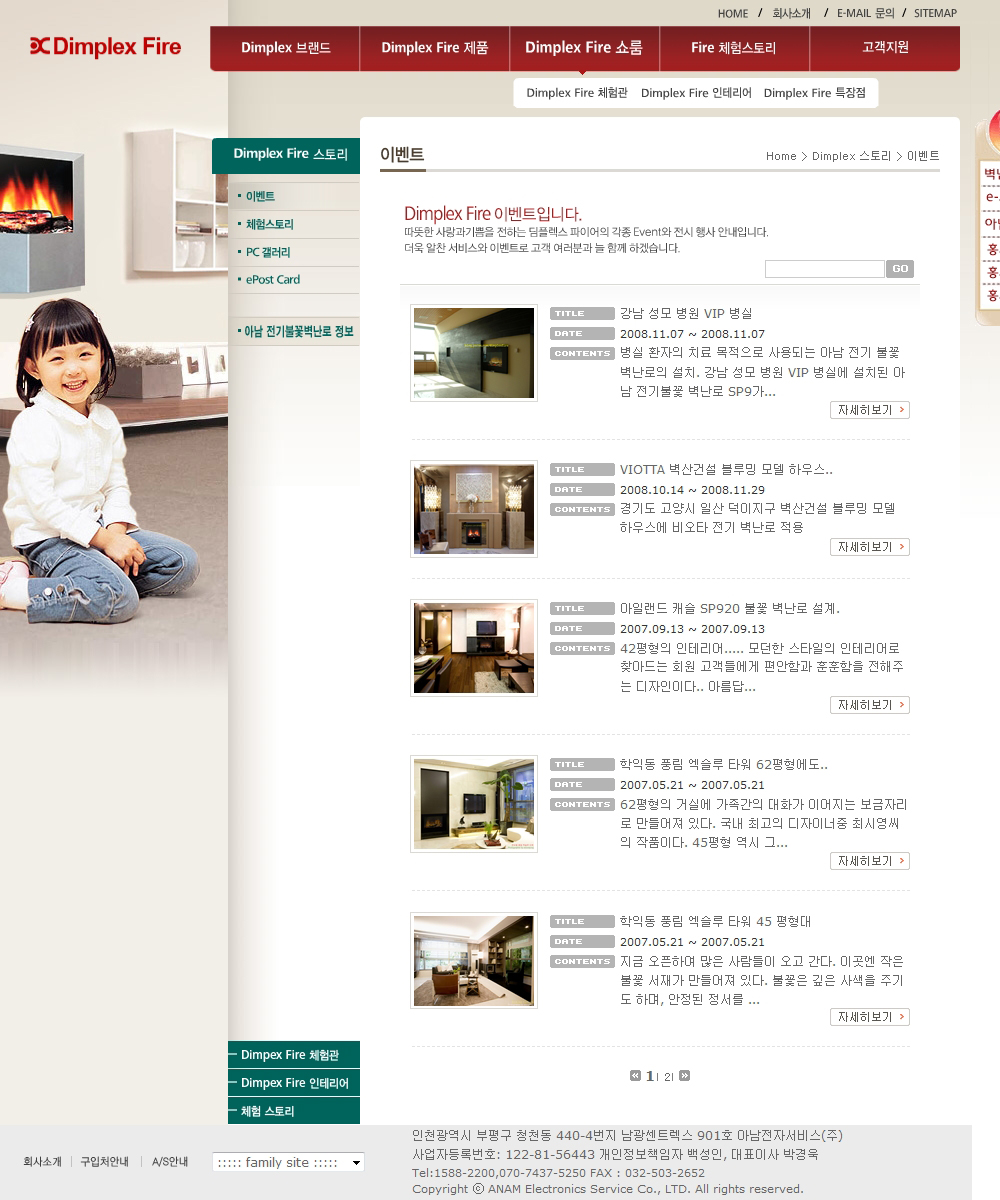1000x1200 pixels.
Task: Select 체험스토리 in the left sidebar
Action: pyautogui.click(x=270, y=224)
